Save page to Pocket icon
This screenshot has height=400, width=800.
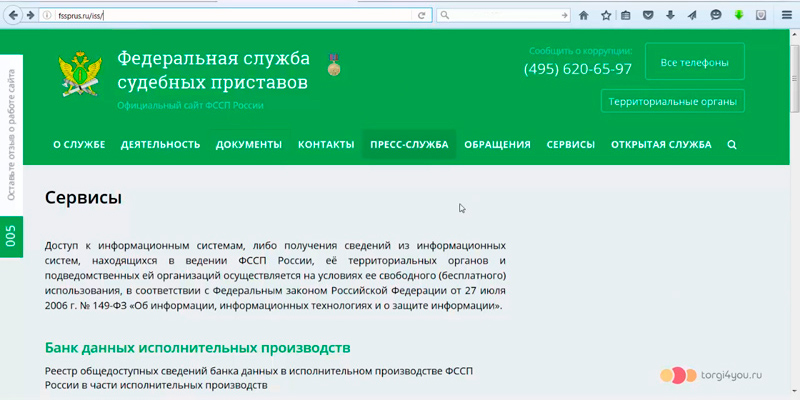648,15
